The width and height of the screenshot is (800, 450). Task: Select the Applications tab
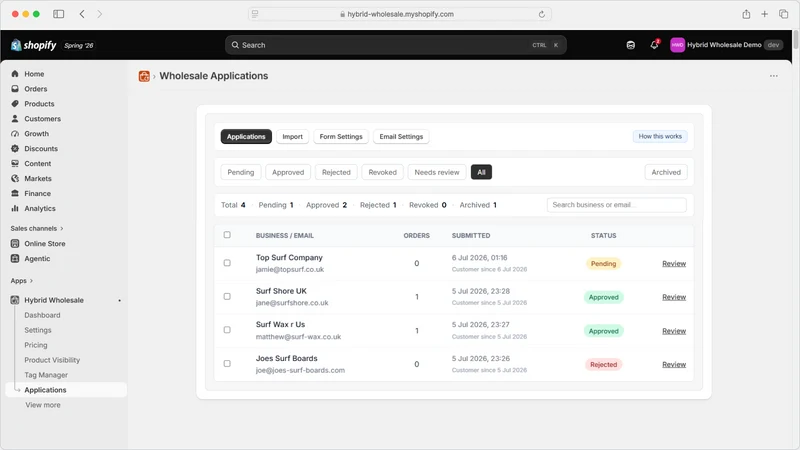(246, 137)
